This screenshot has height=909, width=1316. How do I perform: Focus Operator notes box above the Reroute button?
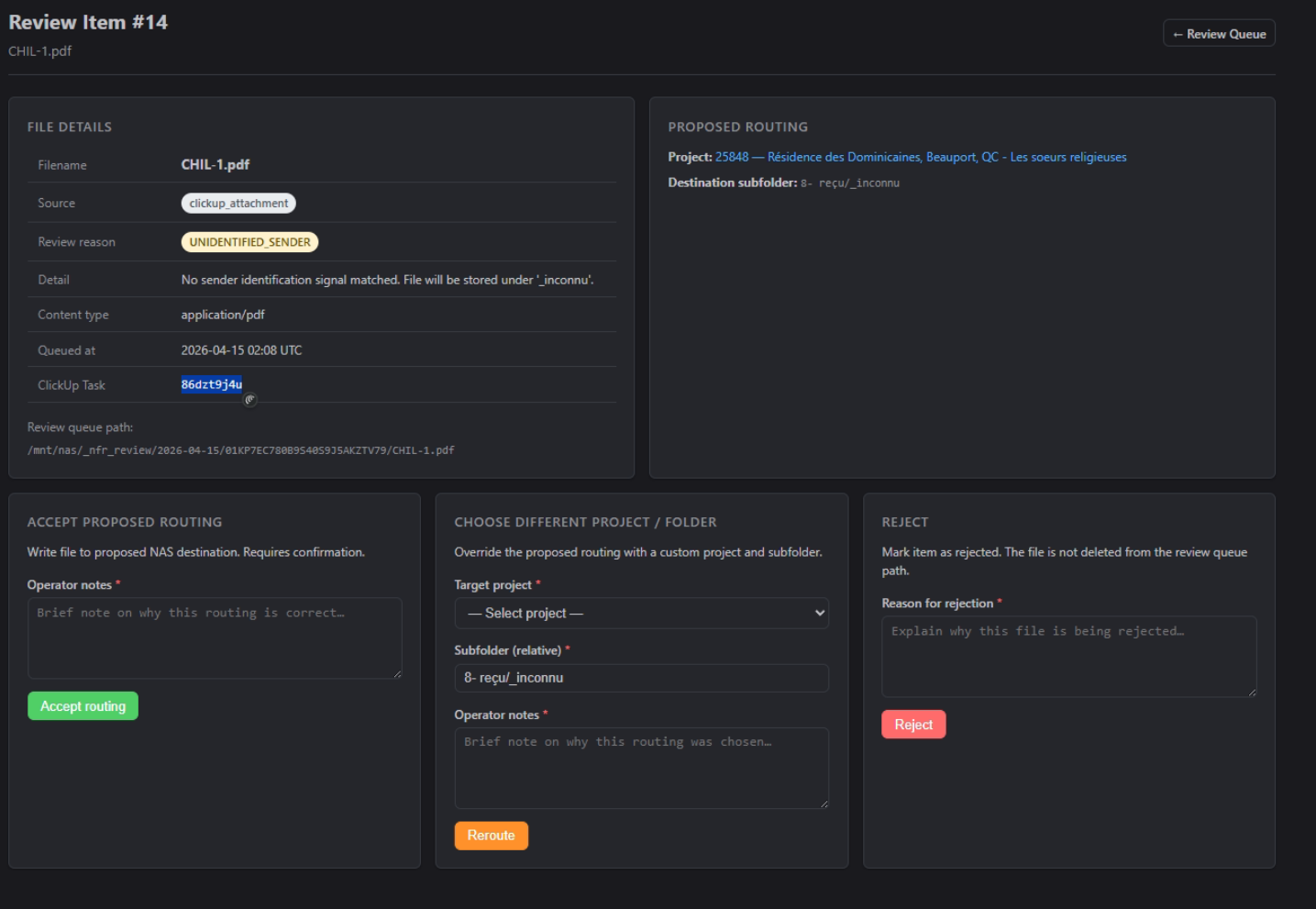pos(641,767)
